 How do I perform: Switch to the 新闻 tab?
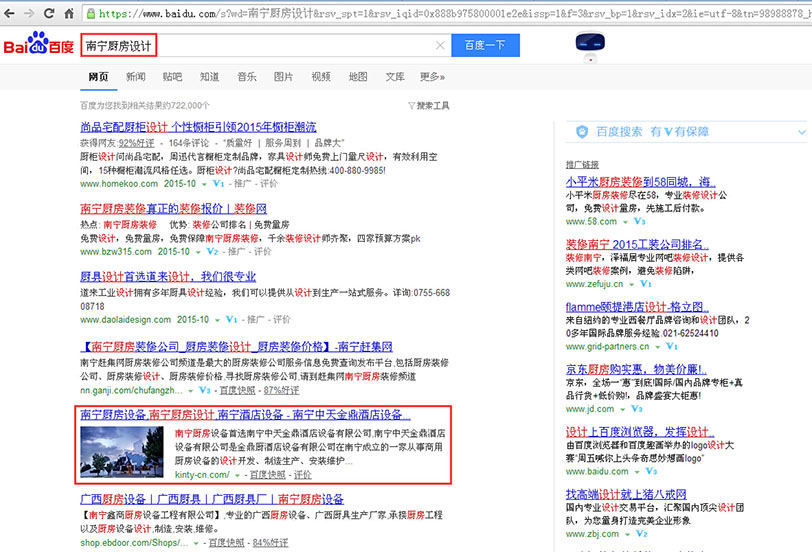[136, 77]
